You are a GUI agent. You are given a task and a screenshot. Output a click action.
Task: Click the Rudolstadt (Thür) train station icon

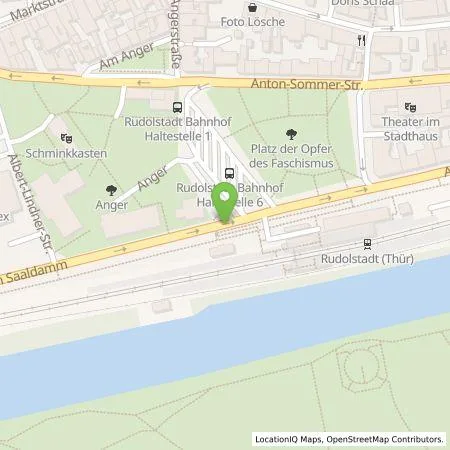pos(368,244)
